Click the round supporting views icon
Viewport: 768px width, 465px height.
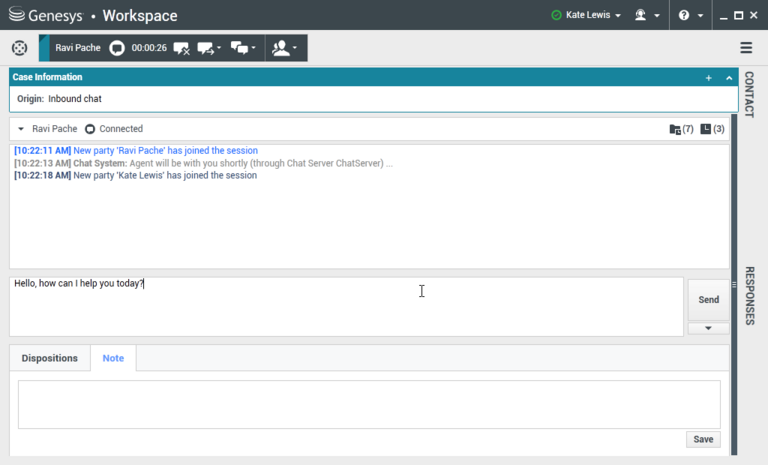(19, 48)
